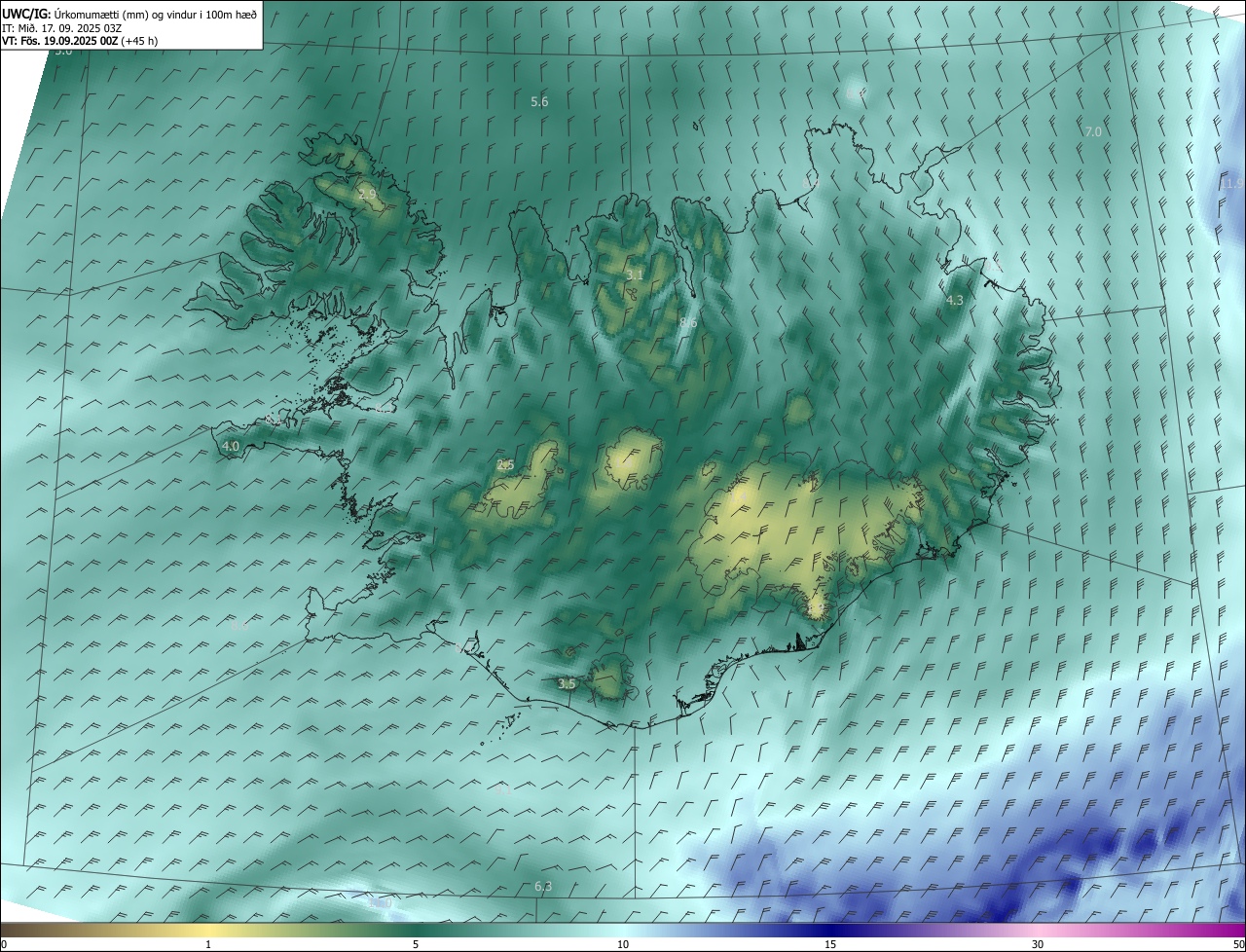Viewport: 1246px width, 952px height.
Task: Click the color scale tick label 5
Action: (x=416, y=944)
